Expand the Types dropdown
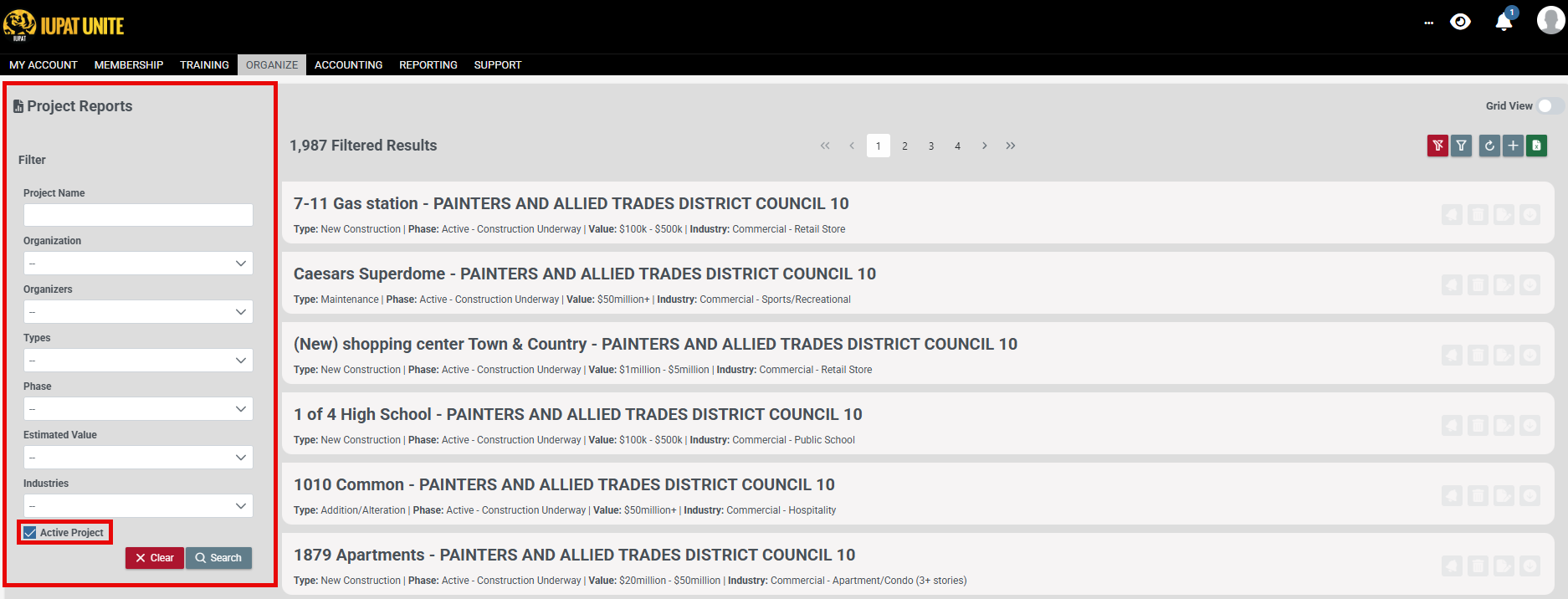1568x599 pixels. (138, 361)
